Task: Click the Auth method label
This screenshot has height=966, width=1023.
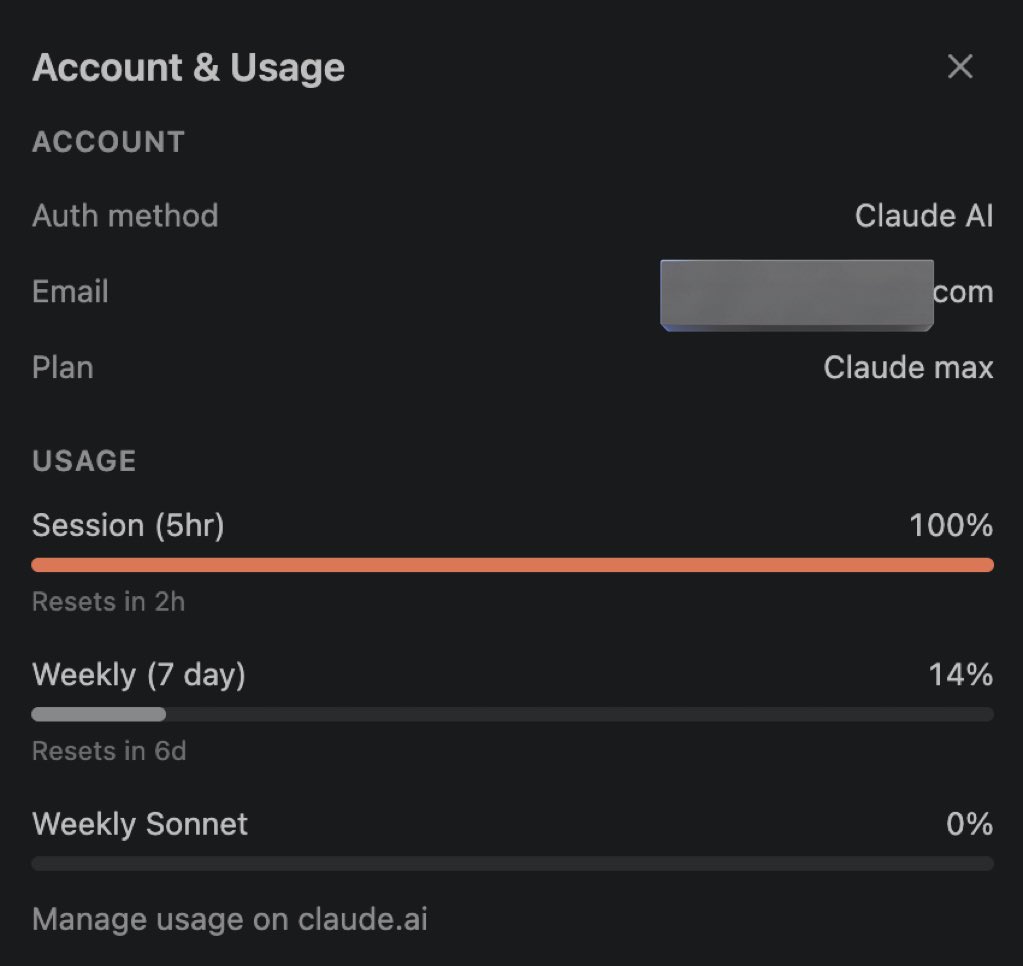Action: (125, 216)
